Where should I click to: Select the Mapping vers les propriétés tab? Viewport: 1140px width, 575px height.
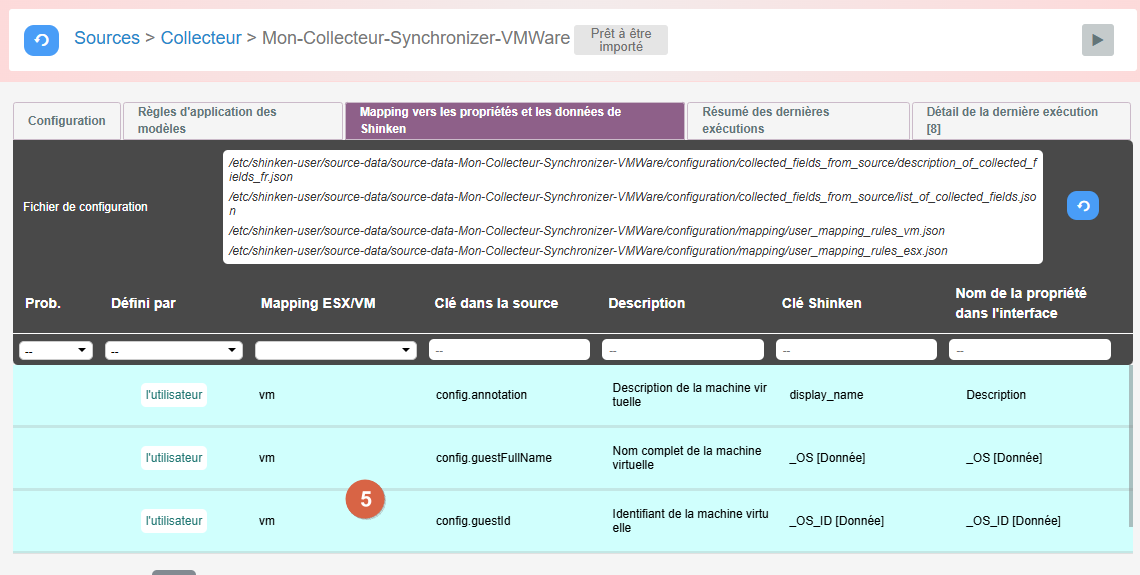(514, 121)
